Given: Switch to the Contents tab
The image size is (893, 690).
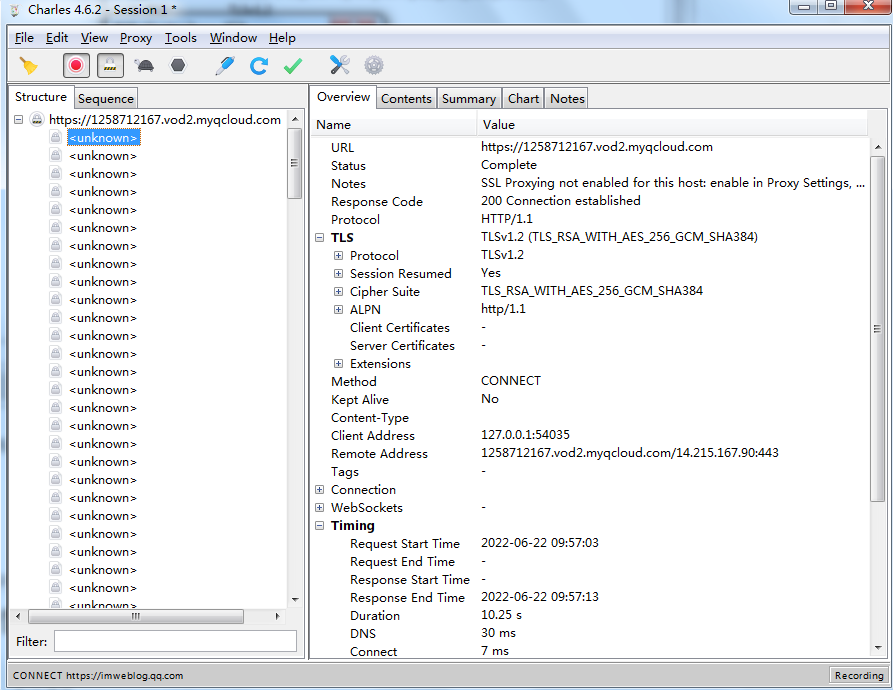Looking at the screenshot, I should coord(406,98).
